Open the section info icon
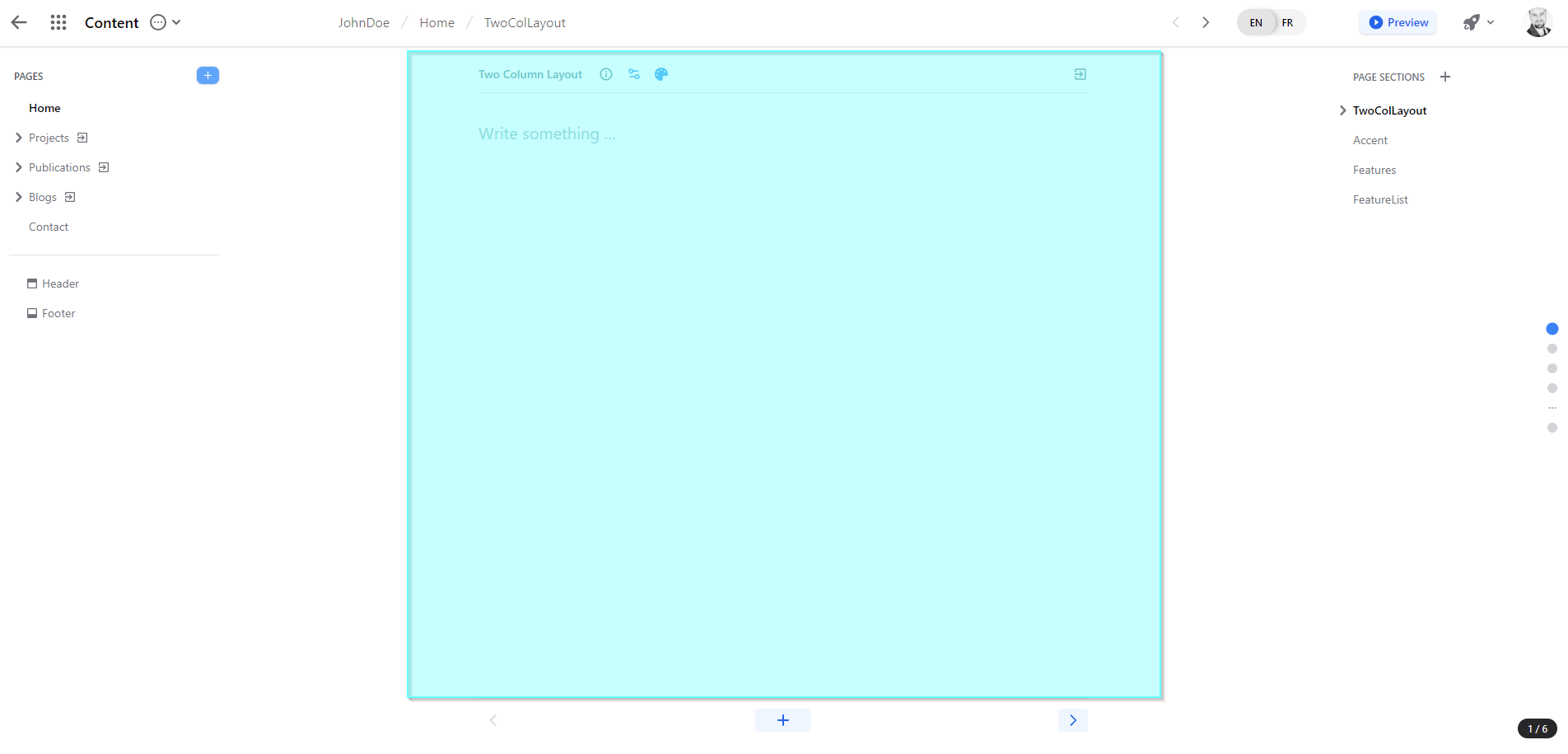Image resolution: width=1568 pixels, height=754 pixels. pyautogui.click(x=606, y=74)
